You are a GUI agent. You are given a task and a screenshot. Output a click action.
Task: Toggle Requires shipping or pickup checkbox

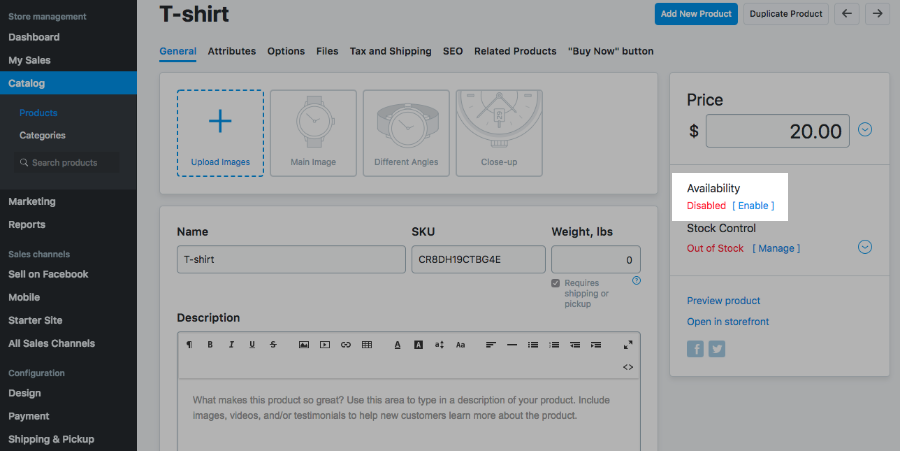(x=556, y=283)
